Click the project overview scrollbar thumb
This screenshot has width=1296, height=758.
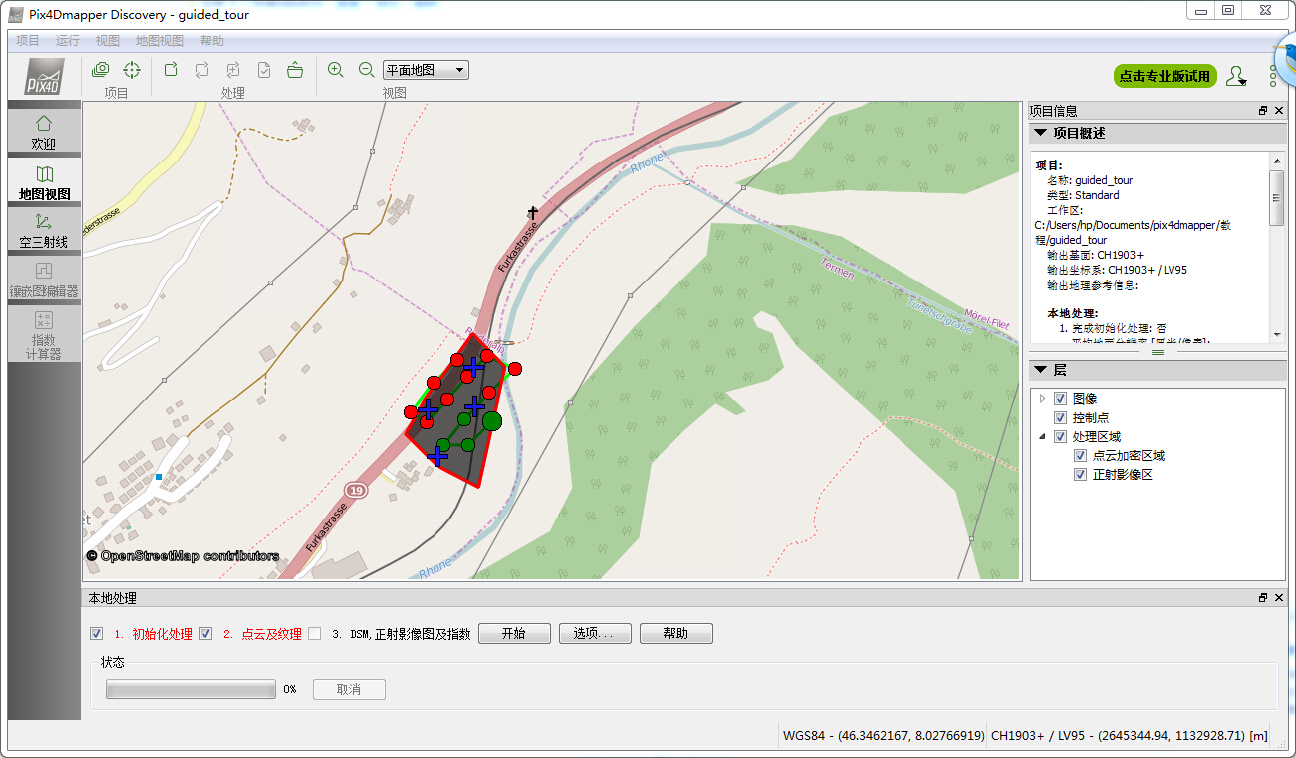[1277, 197]
